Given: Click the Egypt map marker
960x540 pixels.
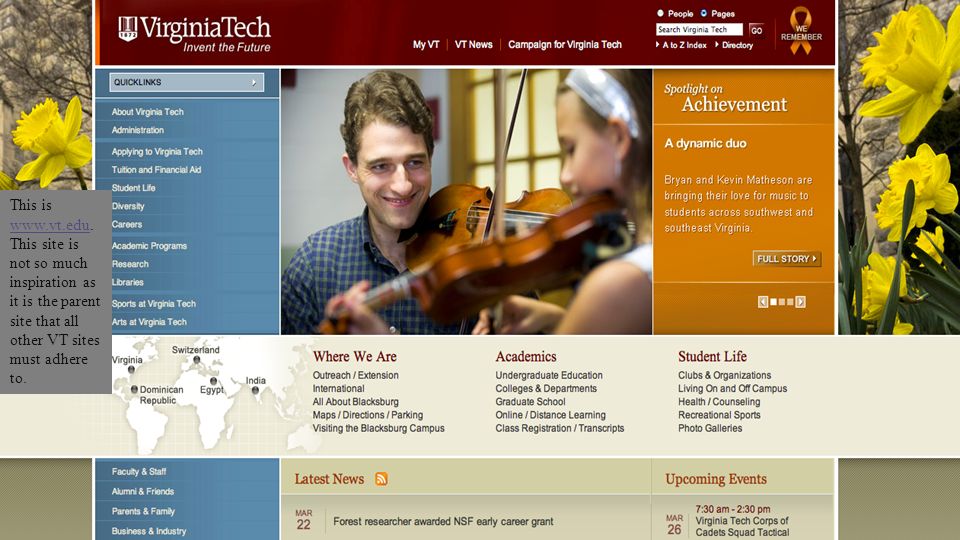Looking at the screenshot, I should point(213,381).
